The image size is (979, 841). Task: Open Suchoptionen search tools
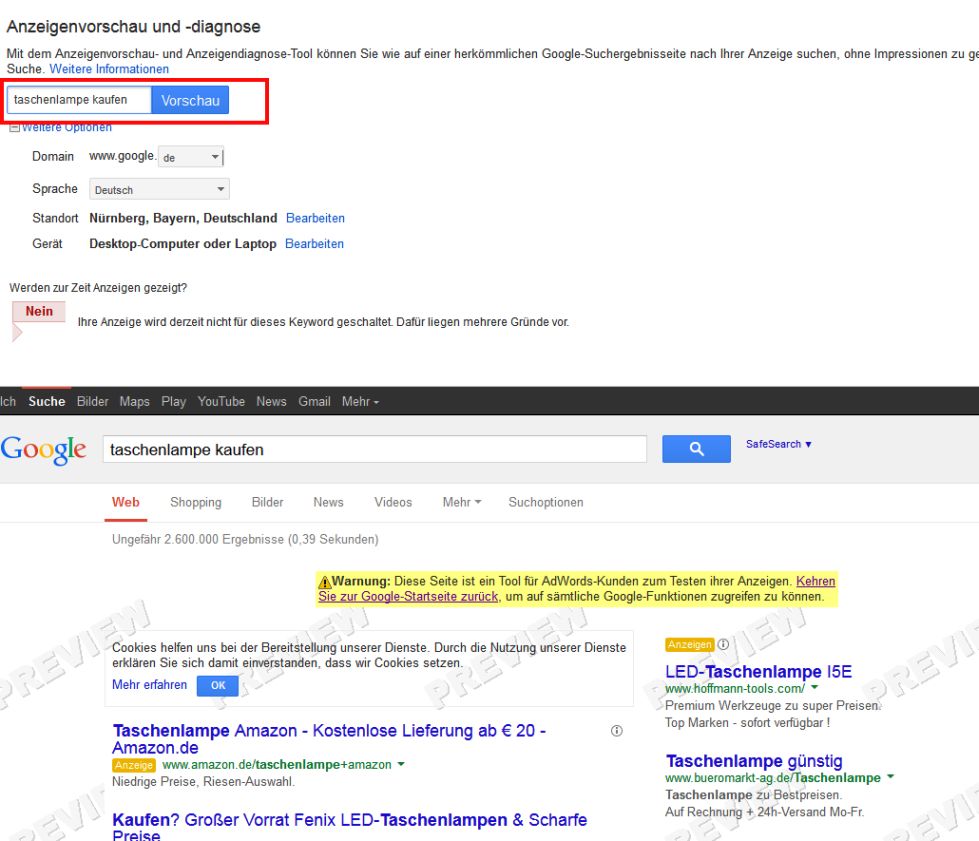pos(546,502)
